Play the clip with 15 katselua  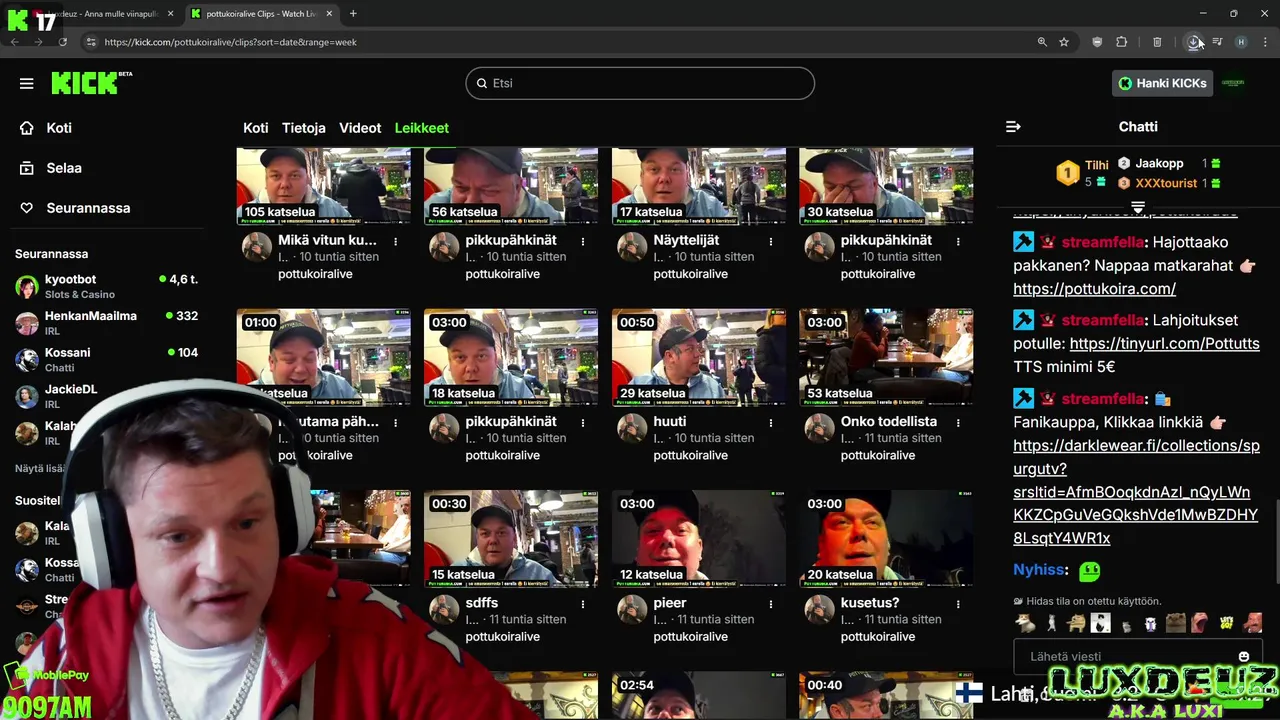511,538
